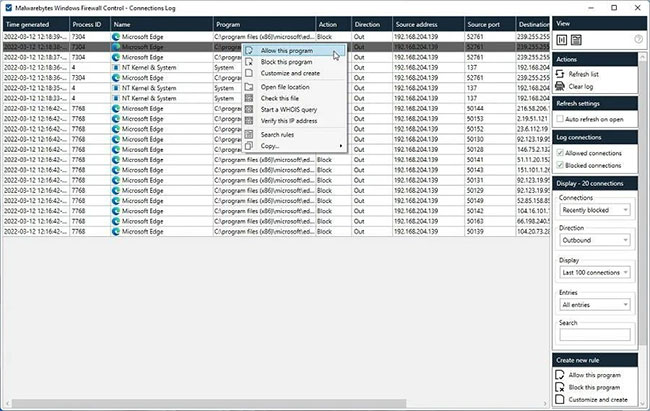Enable Auto refresh on open checkbox
Screen dimensions: 650x411
point(560,119)
